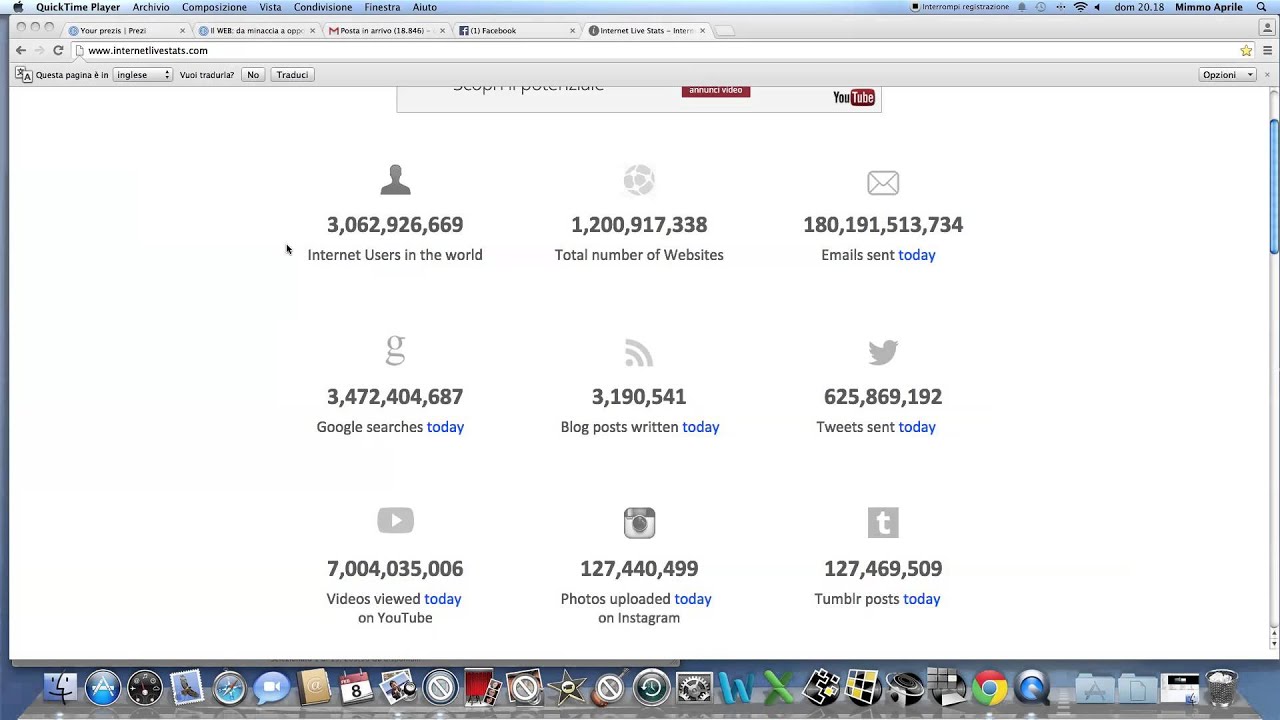Open the QuickTime Player application menu
Viewport: 1280px width, 720px height.
pyautogui.click(x=78, y=7)
